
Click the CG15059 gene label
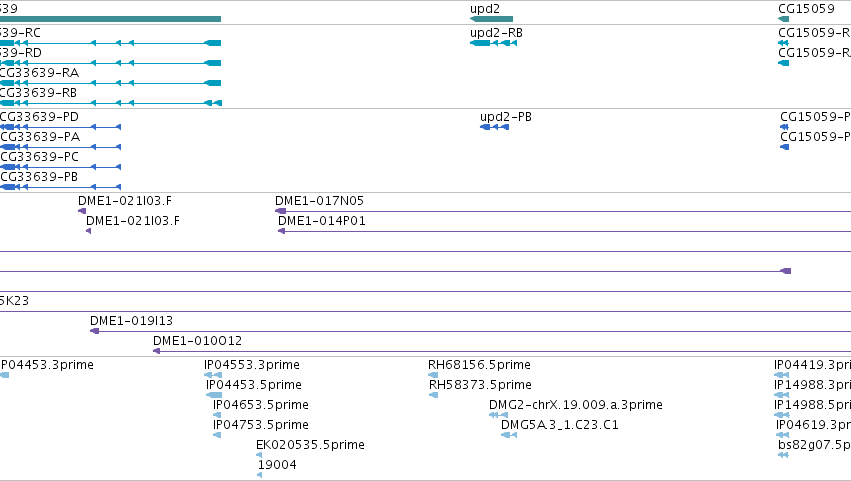806,9
